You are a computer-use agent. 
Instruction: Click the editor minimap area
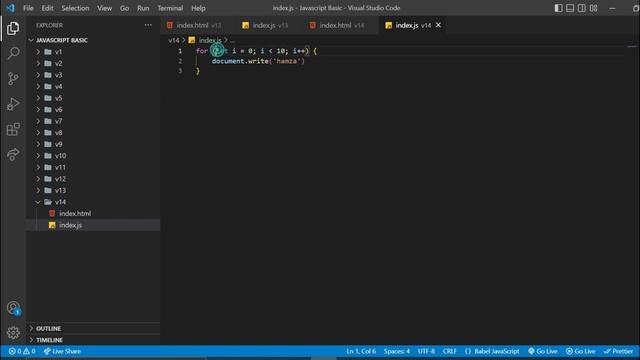pyautogui.click(x=632, y=47)
